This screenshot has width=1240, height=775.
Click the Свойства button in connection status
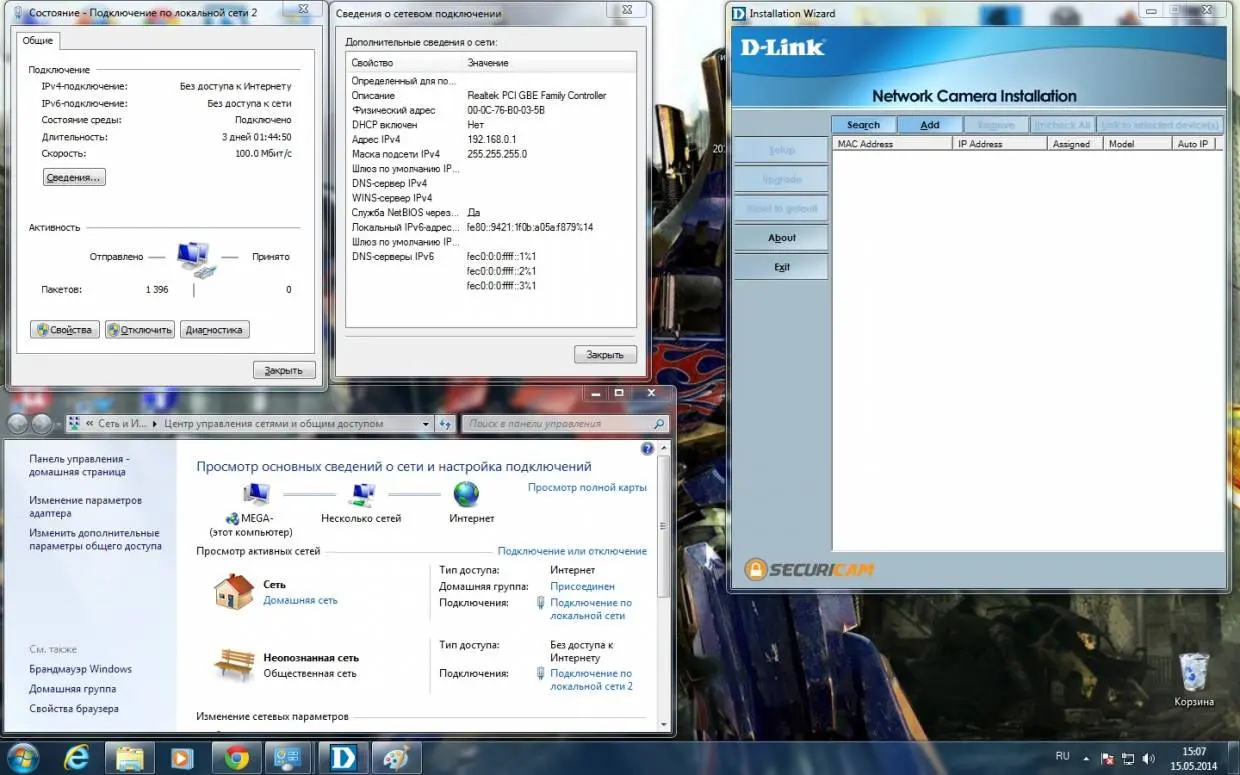coord(65,330)
